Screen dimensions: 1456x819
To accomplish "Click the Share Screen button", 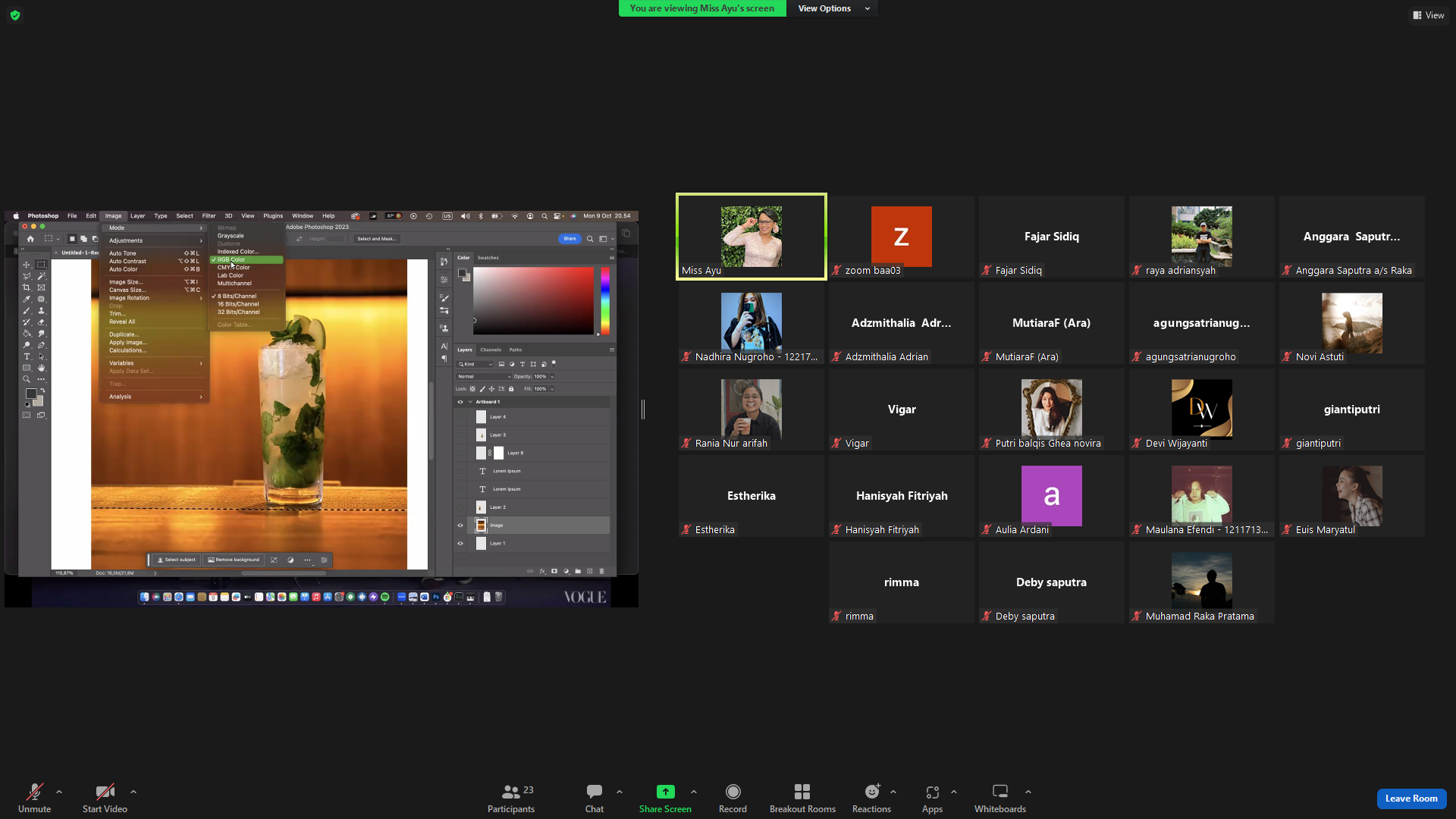I will coord(665,798).
